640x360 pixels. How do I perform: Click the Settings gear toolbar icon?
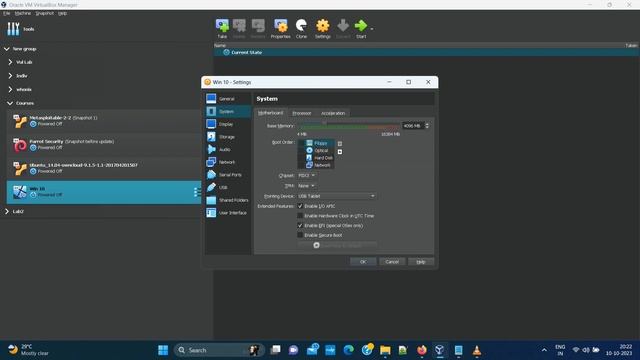point(322,29)
